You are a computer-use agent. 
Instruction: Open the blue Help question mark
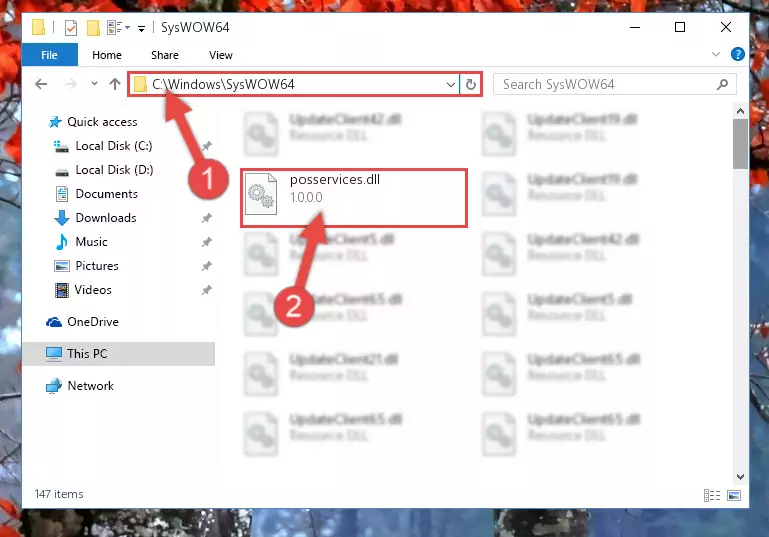pyautogui.click(x=737, y=54)
